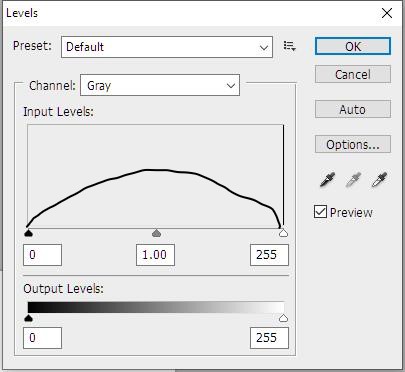The width and height of the screenshot is (405, 372).
Task: Grab the input black point slider
Action: pos(29,232)
